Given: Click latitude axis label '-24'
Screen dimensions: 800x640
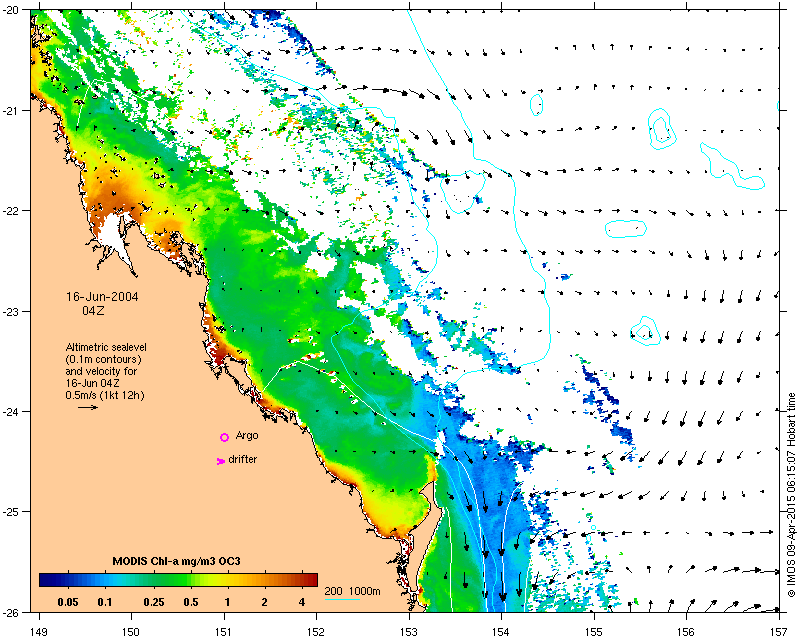Looking at the screenshot, I should 10,411.
